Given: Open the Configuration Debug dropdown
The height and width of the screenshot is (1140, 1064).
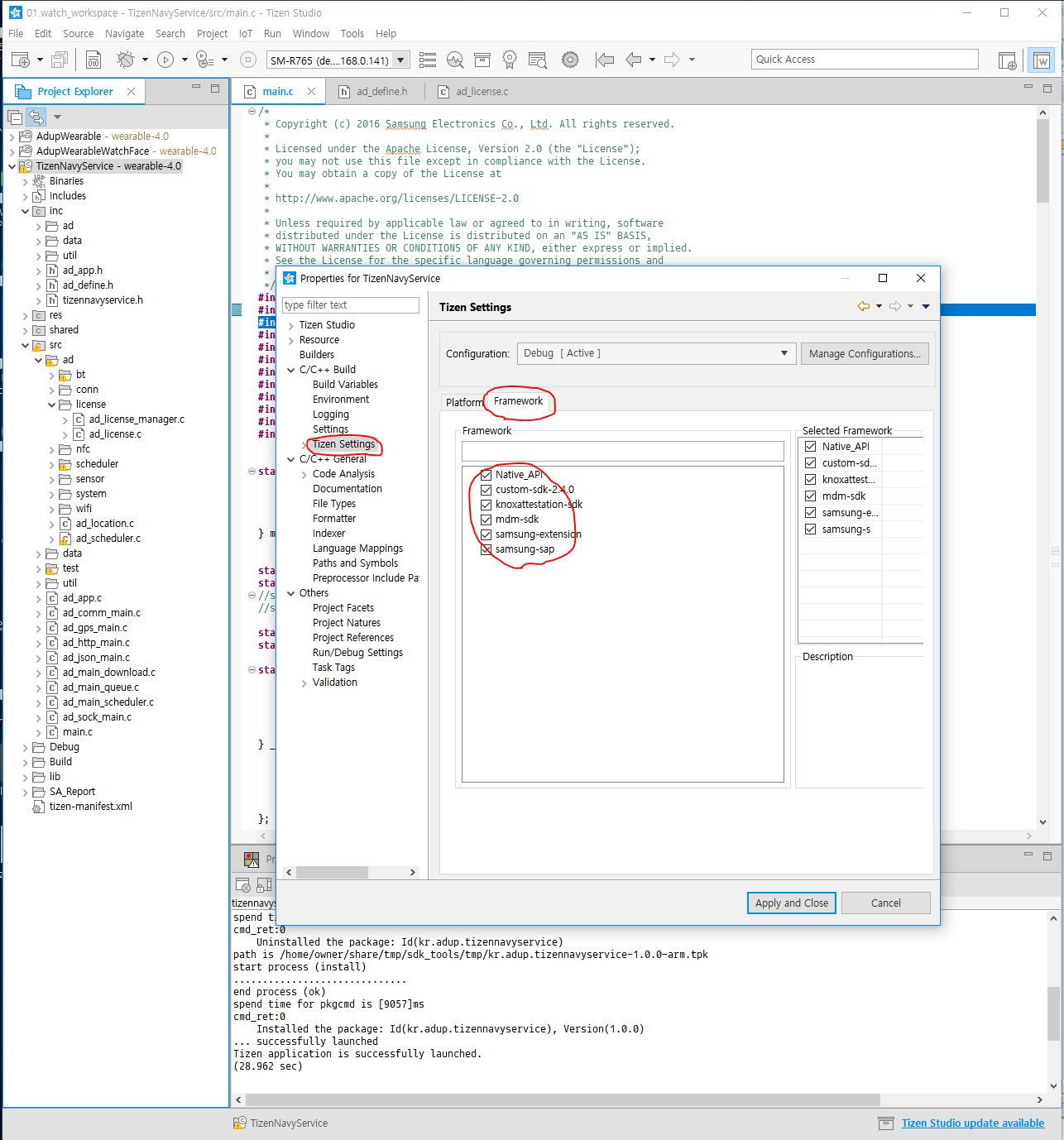Looking at the screenshot, I should pyautogui.click(x=657, y=353).
